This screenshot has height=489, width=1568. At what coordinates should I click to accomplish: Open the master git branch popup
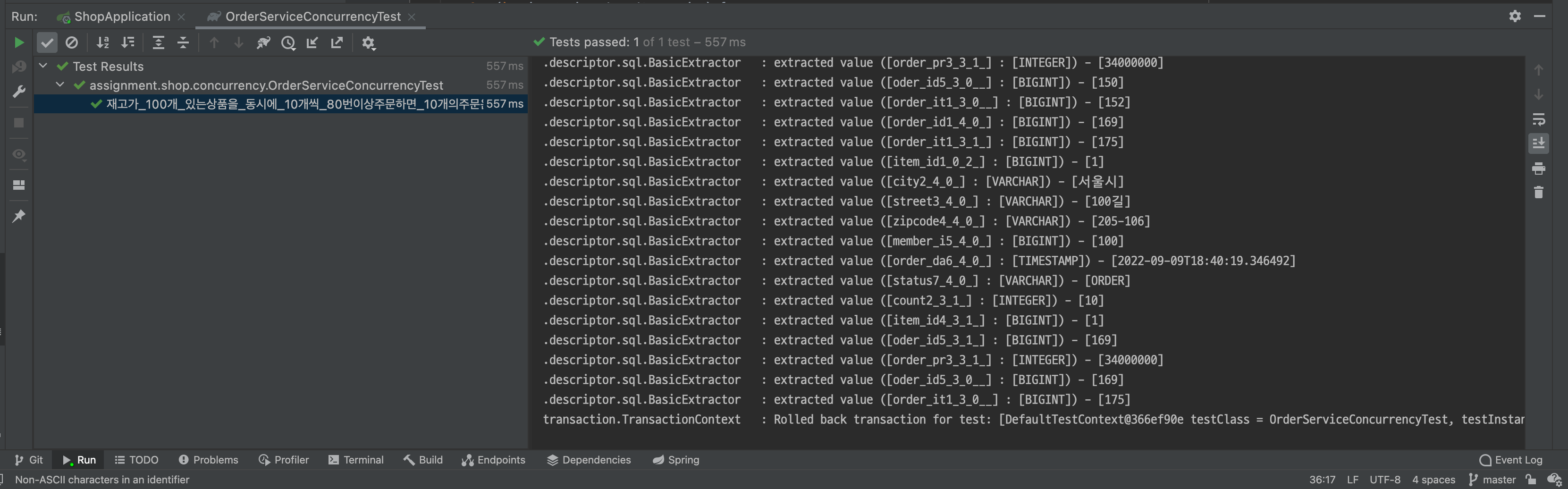tap(1492, 480)
